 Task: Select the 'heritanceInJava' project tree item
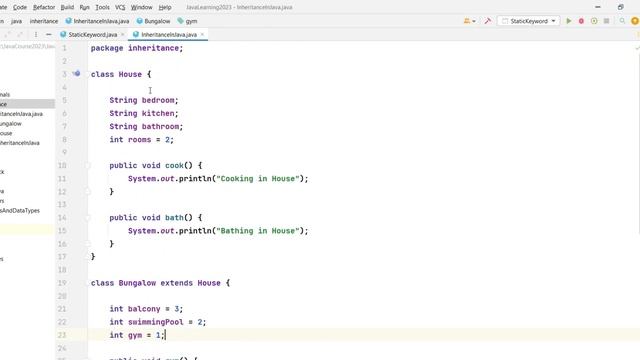pyautogui.click(x=20, y=143)
